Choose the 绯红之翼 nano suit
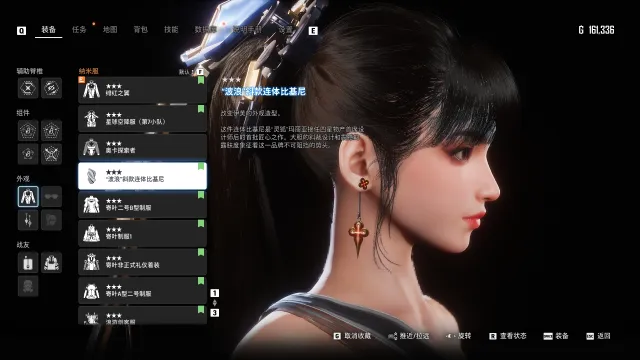The height and width of the screenshot is (360, 640). (x=142, y=90)
